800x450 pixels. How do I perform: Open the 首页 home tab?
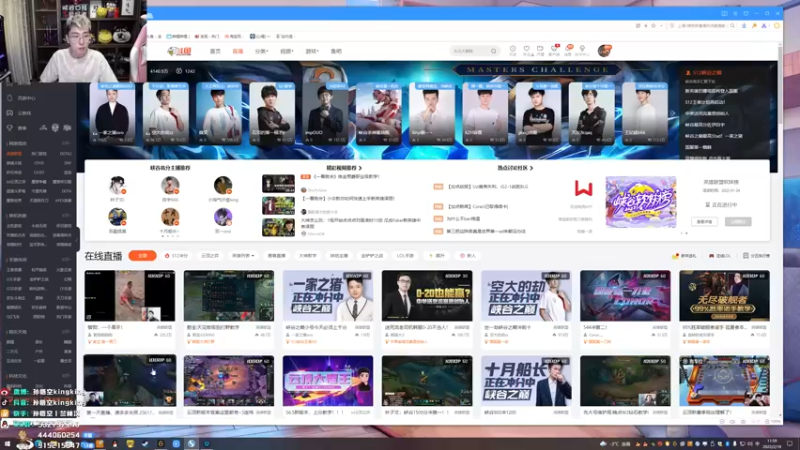click(x=215, y=51)
